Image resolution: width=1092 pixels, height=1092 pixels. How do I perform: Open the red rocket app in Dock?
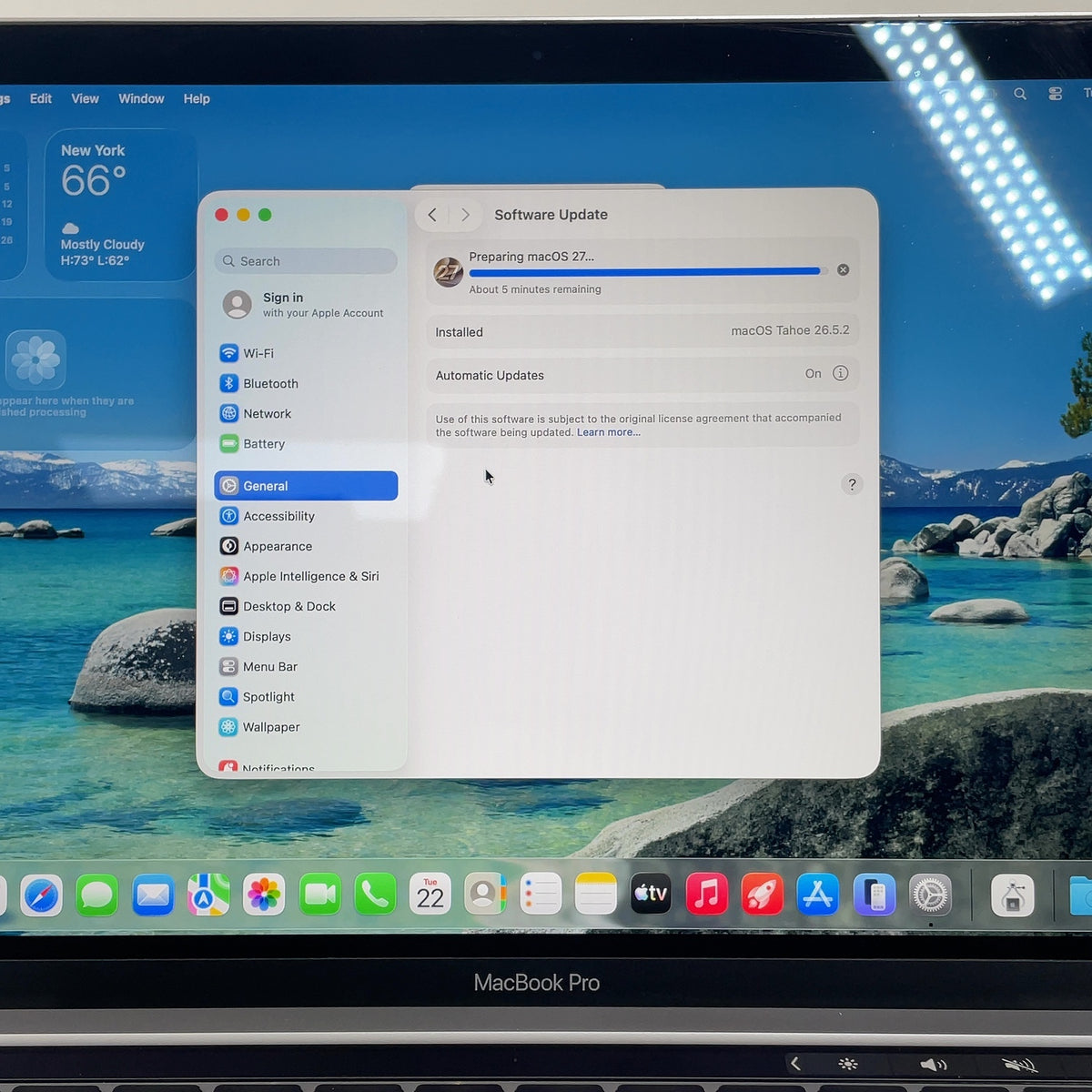point(763,895)
